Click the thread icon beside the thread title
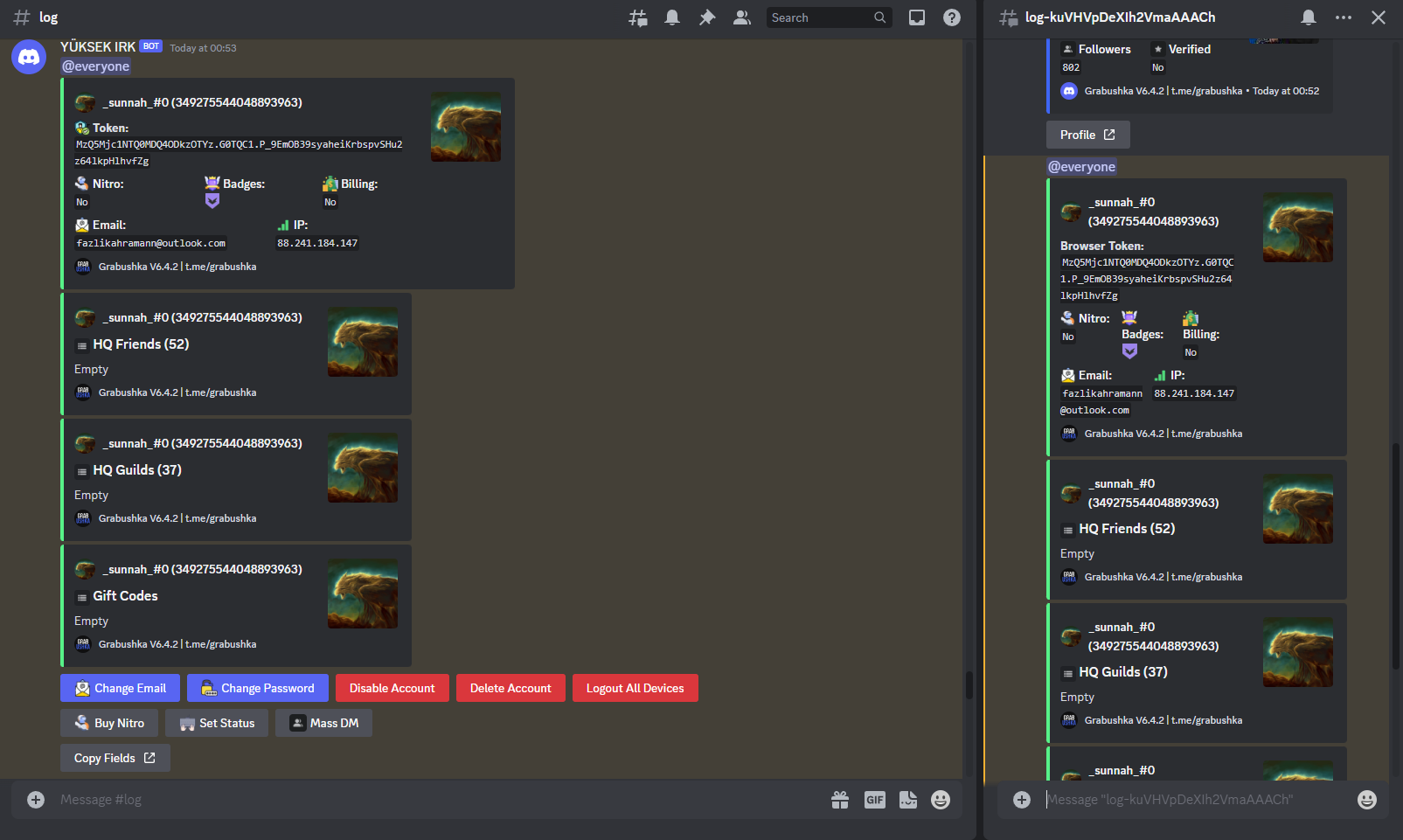 click(1009, 17)
